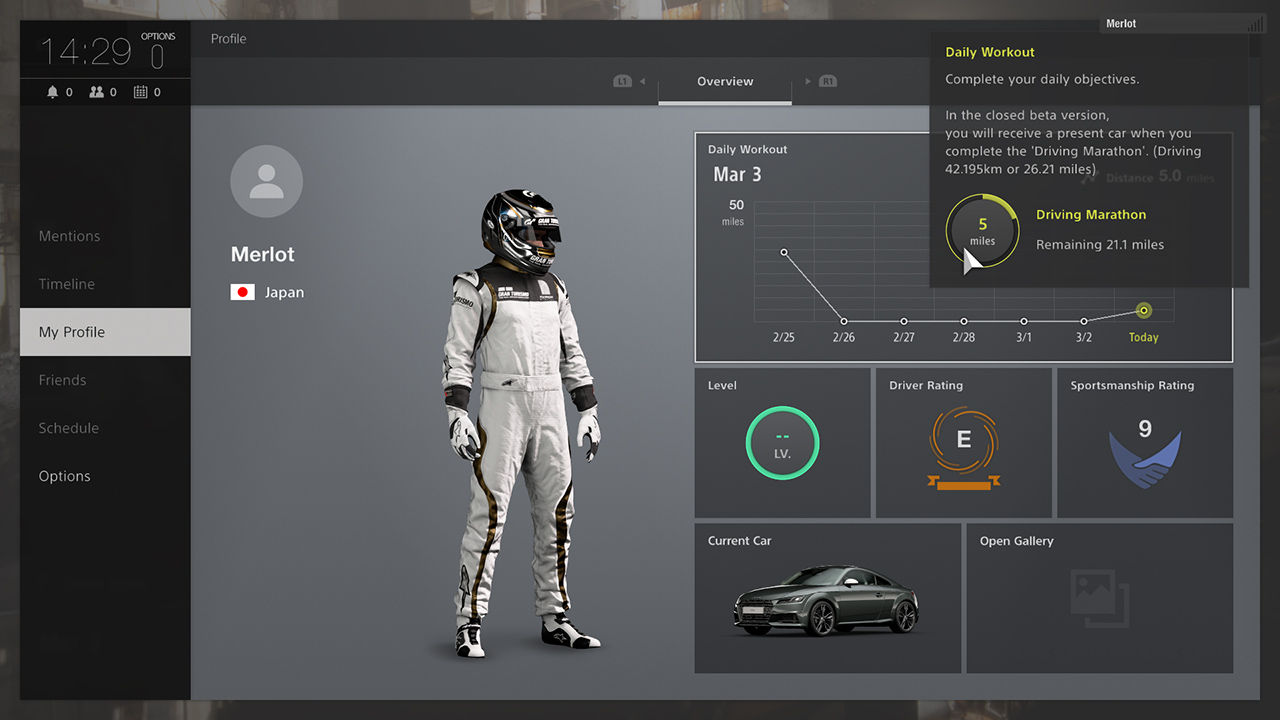
Task: Switch to the Overview tab
Action: point(724,81)
